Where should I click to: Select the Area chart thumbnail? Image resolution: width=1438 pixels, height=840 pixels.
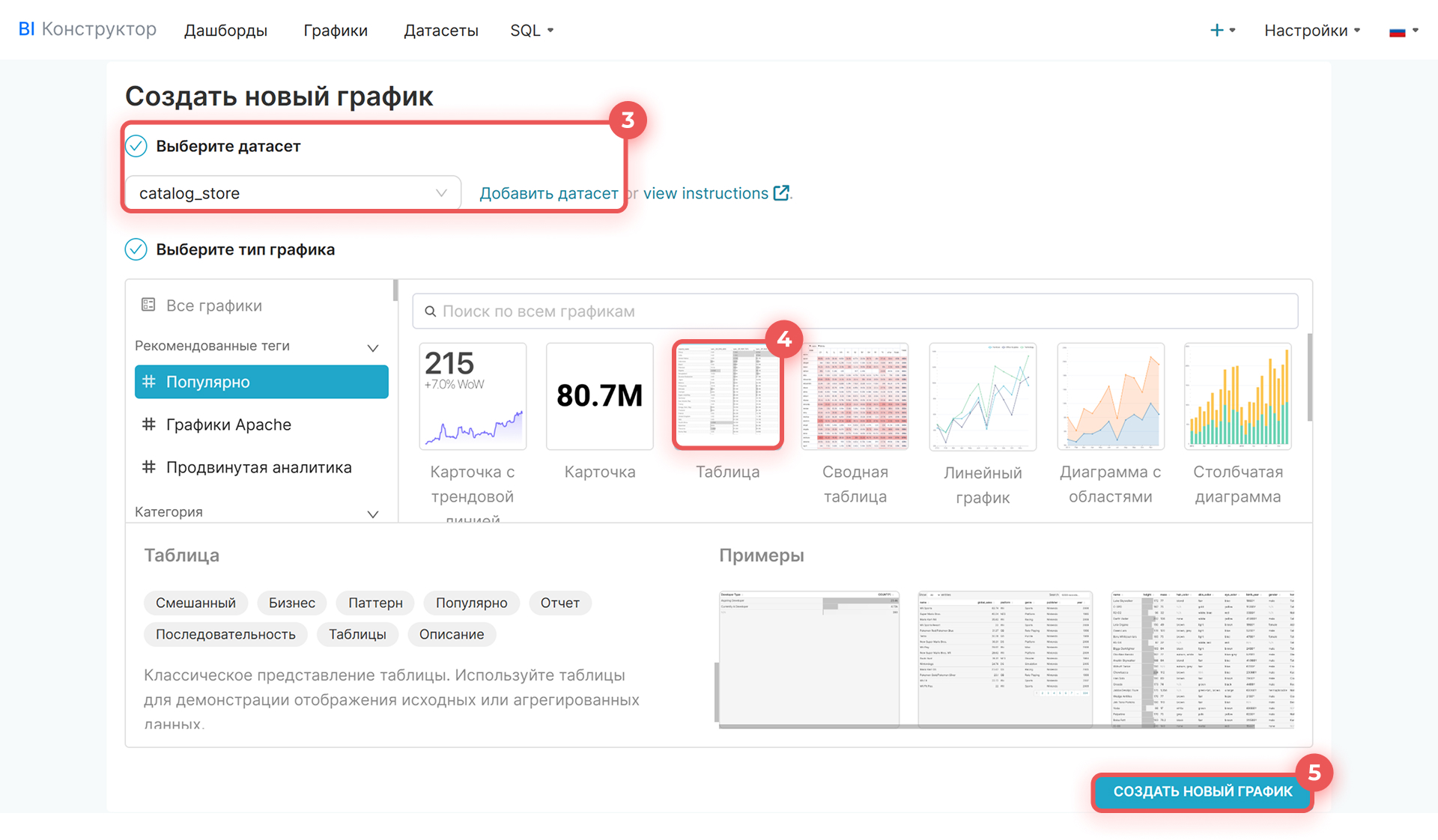click(1110, 396)
